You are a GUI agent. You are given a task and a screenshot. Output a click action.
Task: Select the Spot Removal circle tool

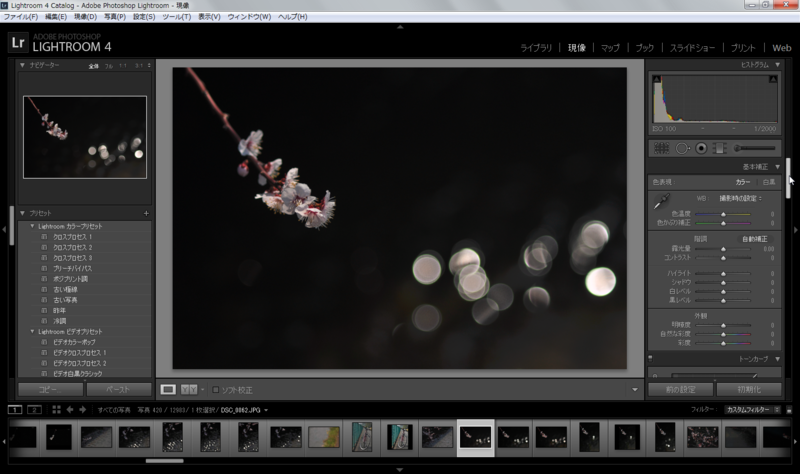click(682, 148)
